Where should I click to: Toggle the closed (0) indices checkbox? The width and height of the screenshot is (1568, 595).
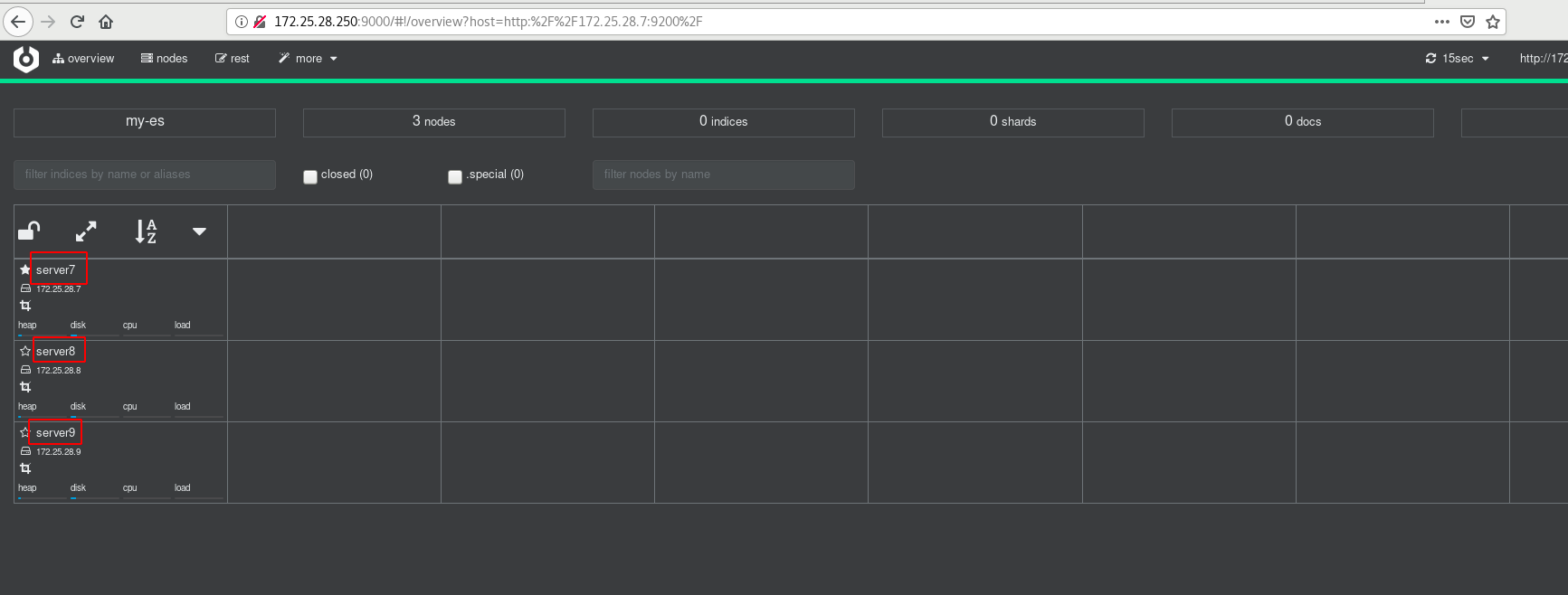(310, 177)
